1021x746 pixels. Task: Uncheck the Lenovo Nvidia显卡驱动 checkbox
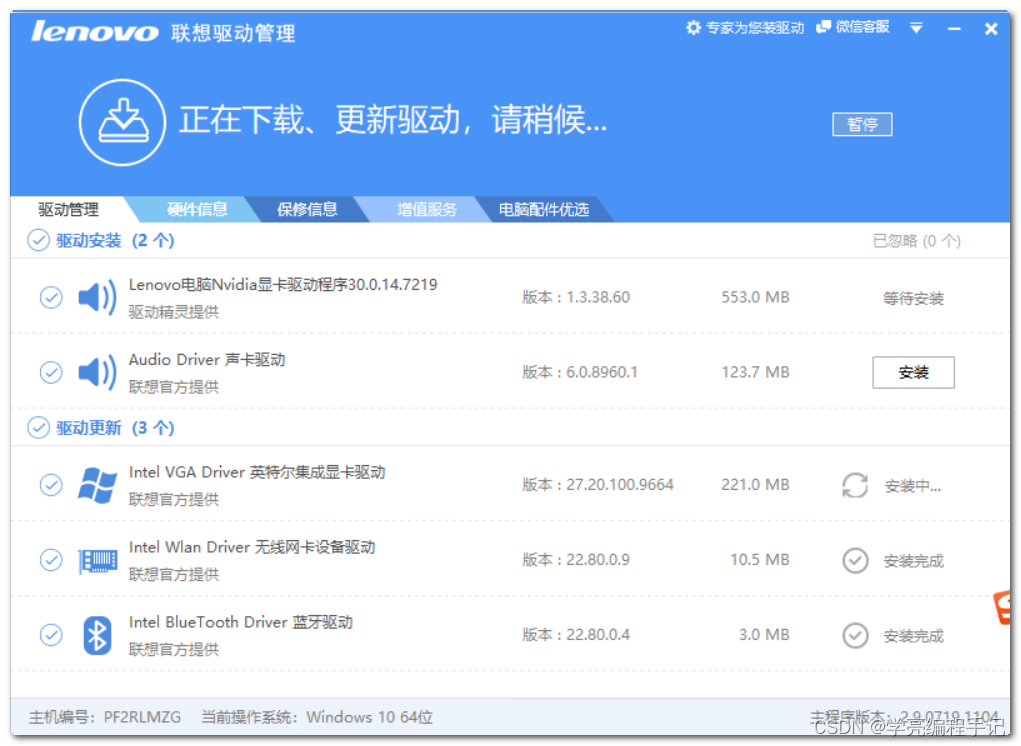pos(51,297)
